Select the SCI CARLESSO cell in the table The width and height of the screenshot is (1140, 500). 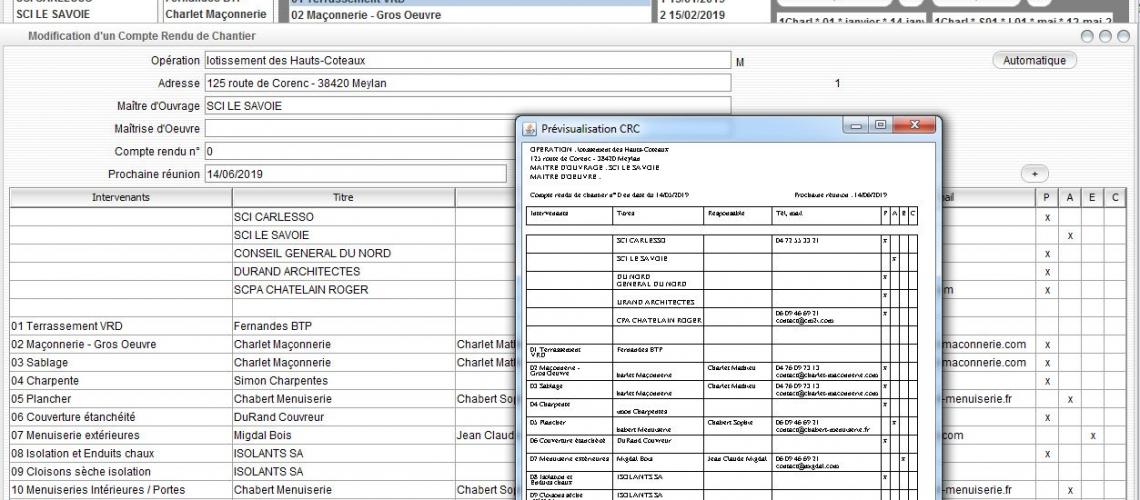(343, 217)
